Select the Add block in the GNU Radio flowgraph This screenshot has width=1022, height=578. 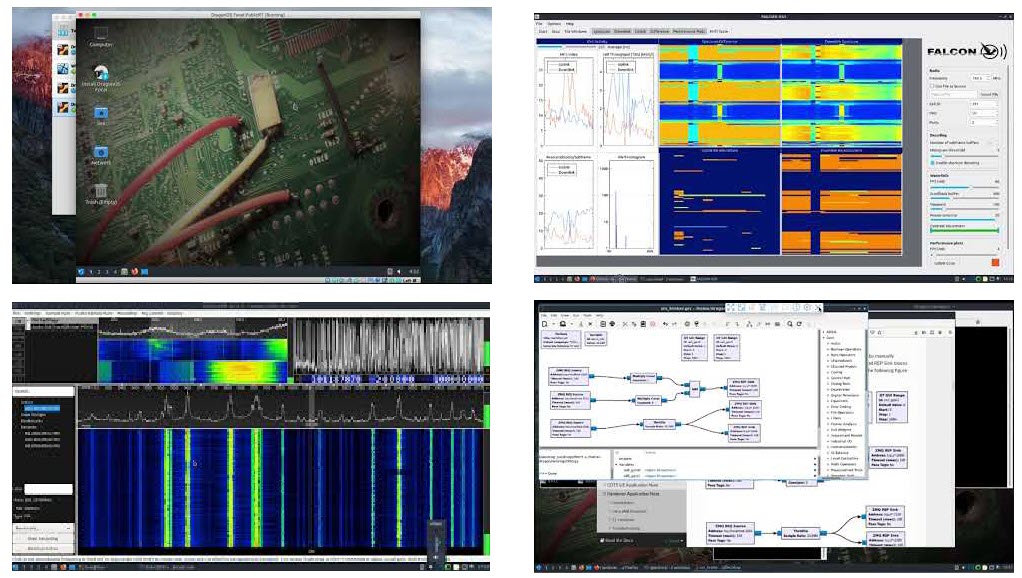[x=694, y=389]
